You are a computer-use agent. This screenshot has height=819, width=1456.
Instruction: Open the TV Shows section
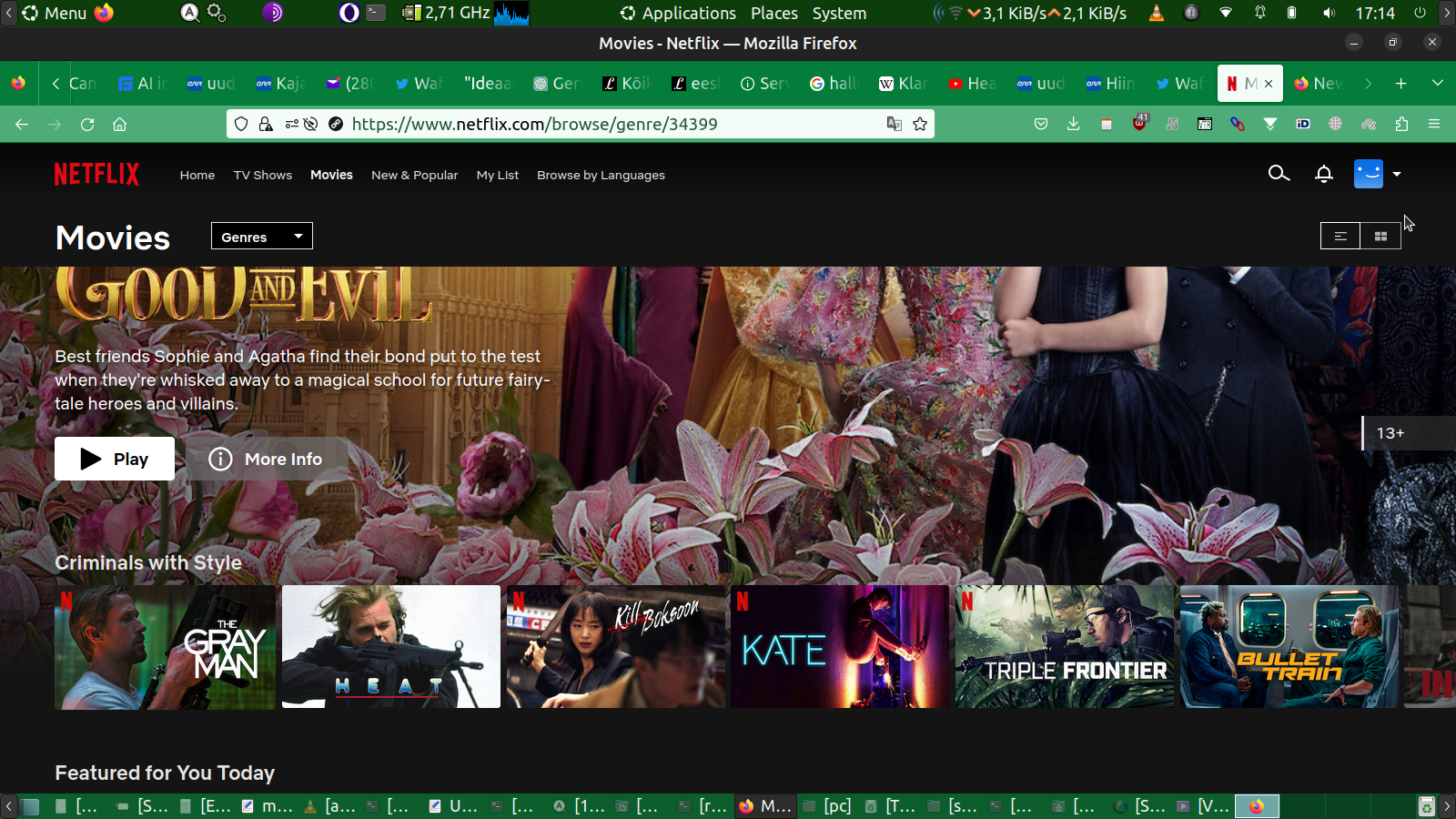[x=262, y=175]
